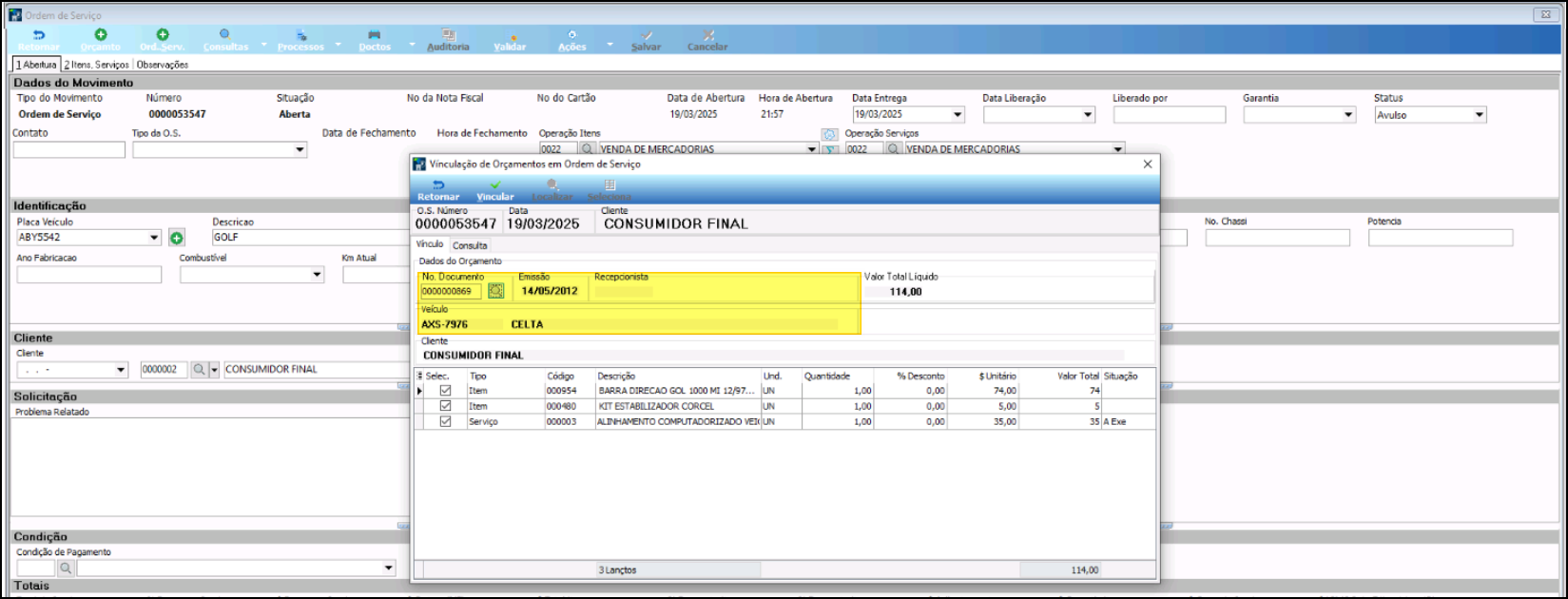
Task: Click the lookup icon beside No. Documento
Action: (496, 291)
